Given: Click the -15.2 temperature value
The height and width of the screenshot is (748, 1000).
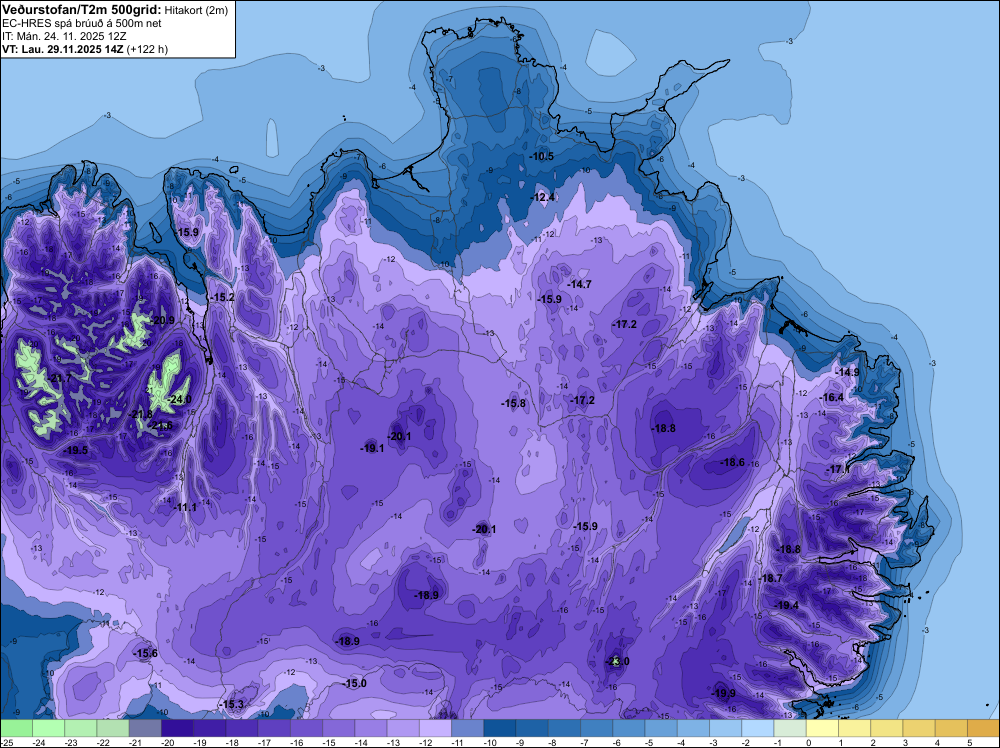Looking at the screenshot, I should [x=223, y=297].
